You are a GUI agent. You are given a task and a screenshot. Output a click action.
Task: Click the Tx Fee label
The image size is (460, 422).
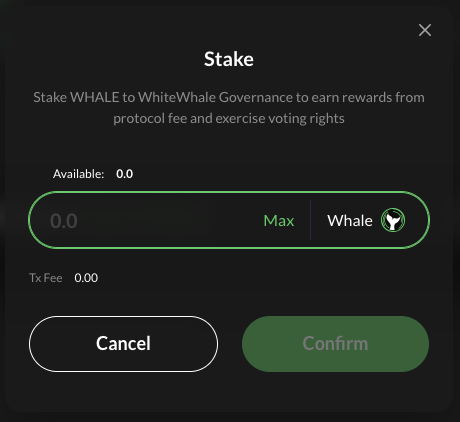[46, 278]
